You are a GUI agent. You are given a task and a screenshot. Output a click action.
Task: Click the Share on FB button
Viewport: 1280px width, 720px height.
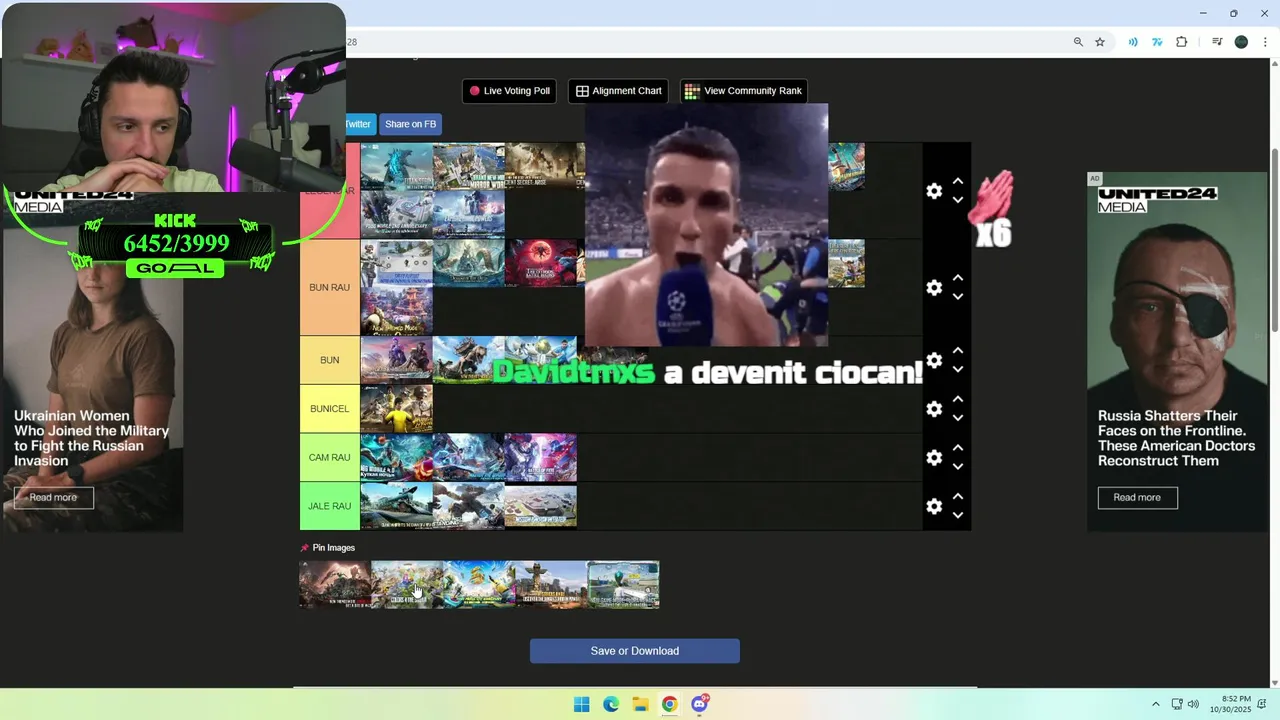(x=410, y=124)
